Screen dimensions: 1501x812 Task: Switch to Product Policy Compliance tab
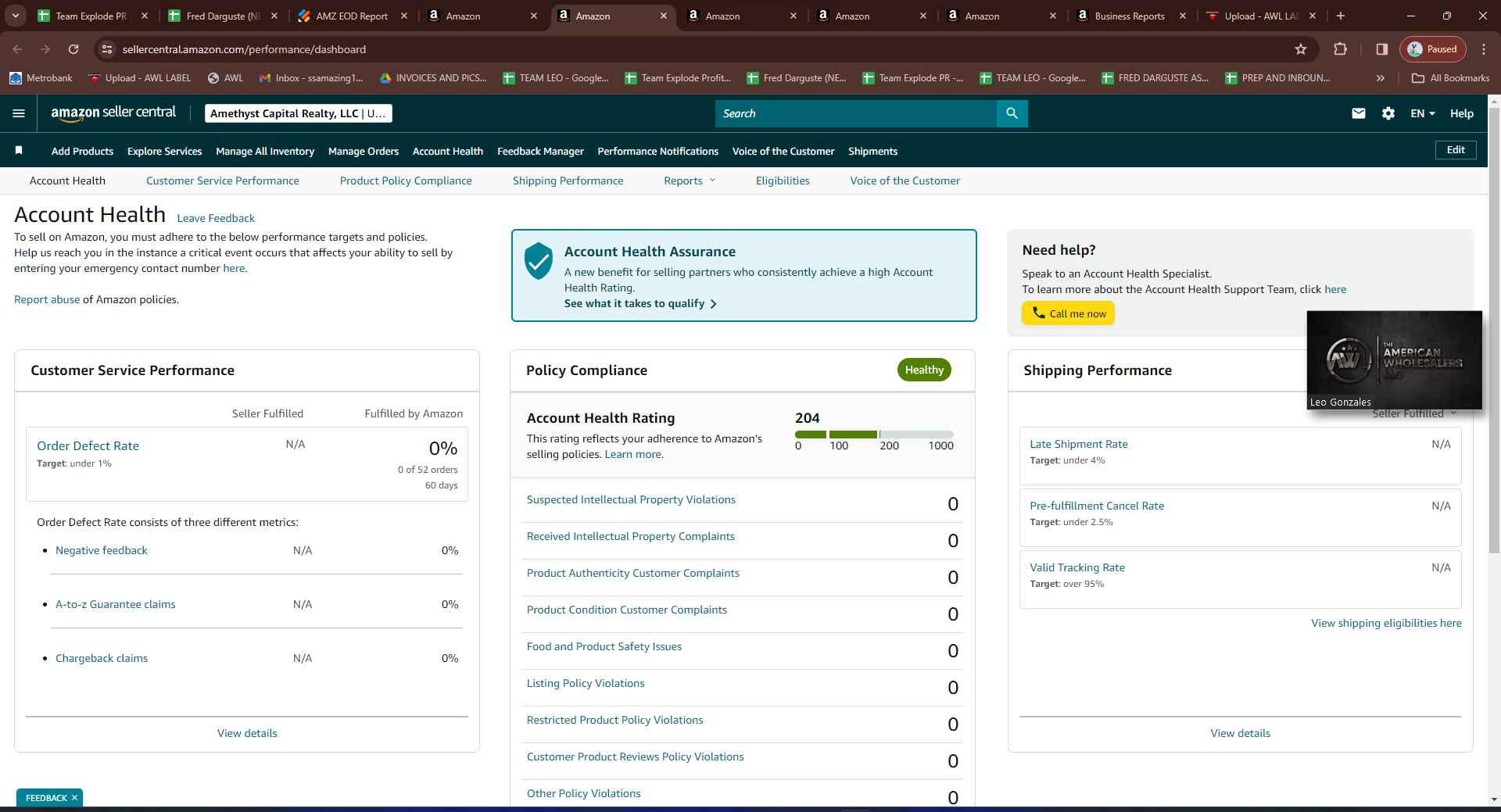pos(406,181)
